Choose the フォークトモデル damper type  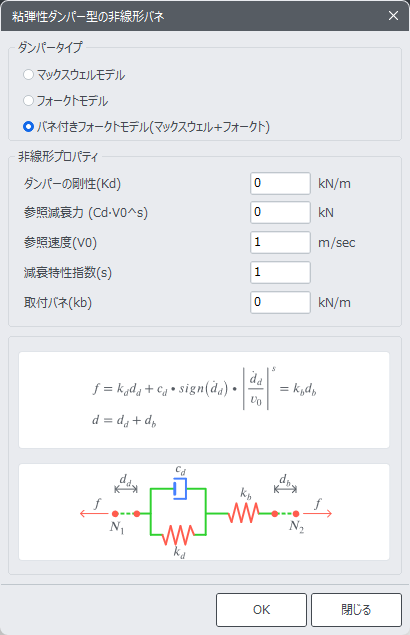pyautogui.click(x=28, y=100)
